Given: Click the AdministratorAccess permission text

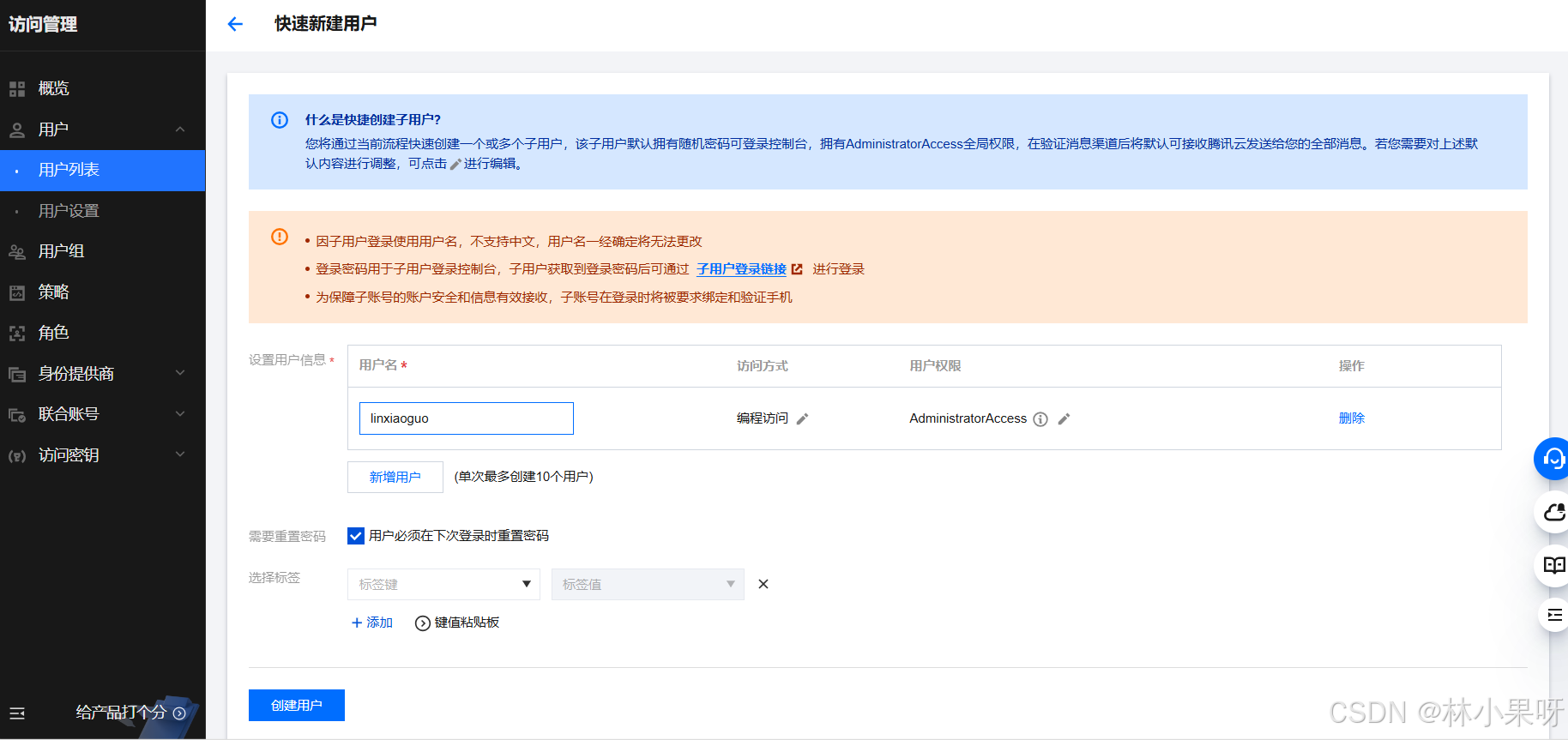Looking at the screenshot, I should (x=968, y=418).
